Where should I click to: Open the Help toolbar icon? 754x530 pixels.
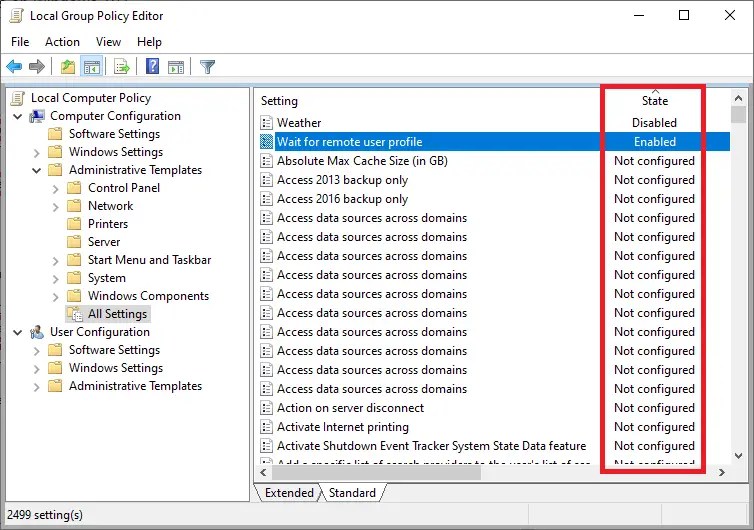[152, 66]
